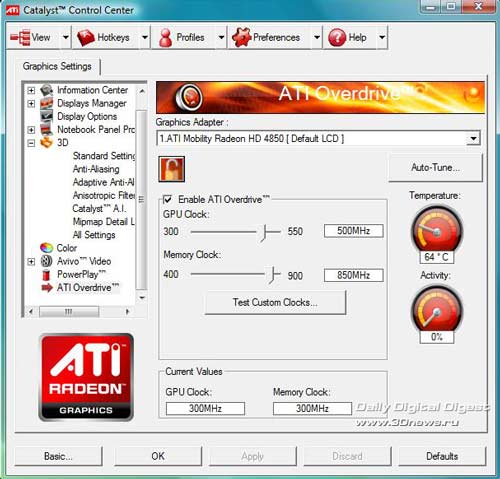The image size is (500, 479).
Task: Expand the Displays Manager node
Action: click(31, 104)
